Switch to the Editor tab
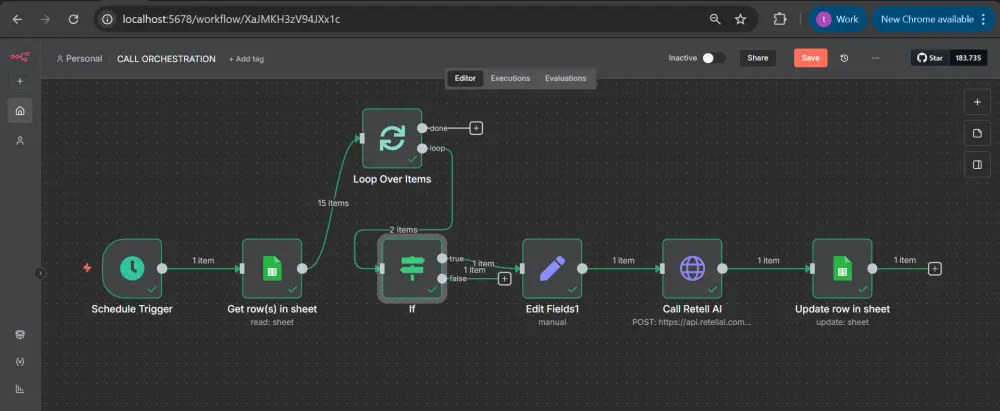 pyautogui.click(x=465, y=78)
